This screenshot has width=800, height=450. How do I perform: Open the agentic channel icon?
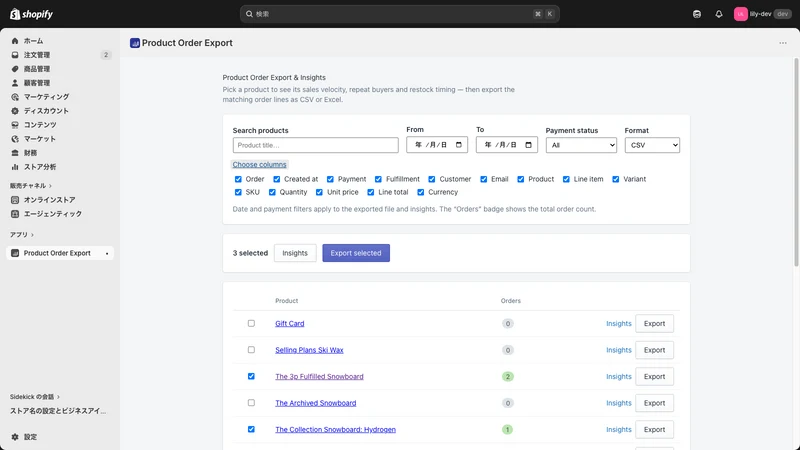point(15,214)
